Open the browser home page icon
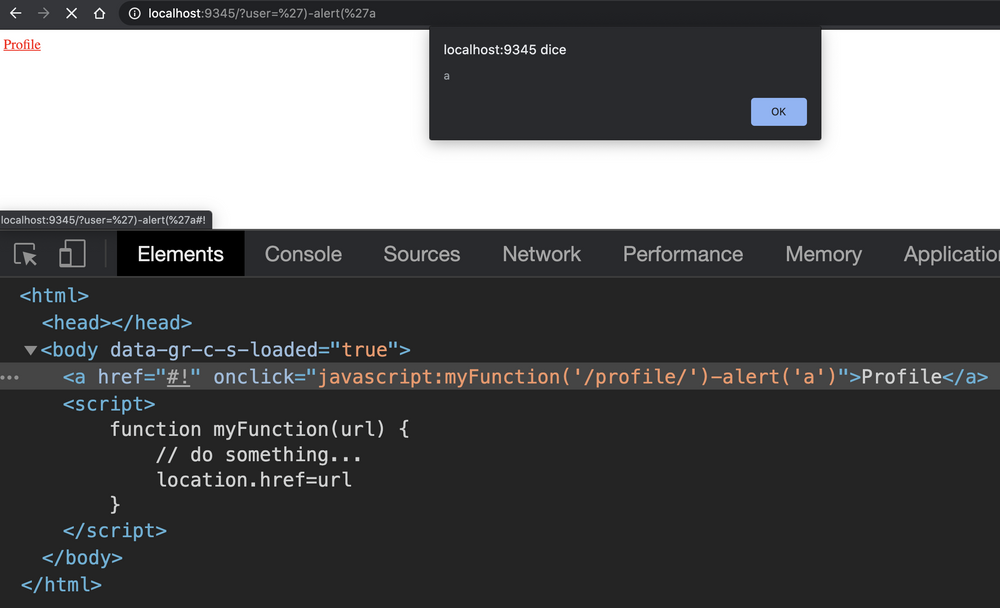Viewport: 1000px width, 608px height. (101, 13)
